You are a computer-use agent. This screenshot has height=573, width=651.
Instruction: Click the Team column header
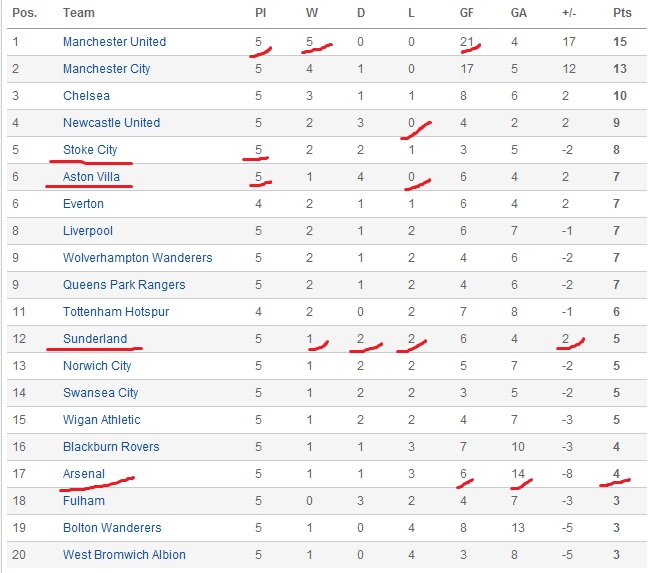79,13
